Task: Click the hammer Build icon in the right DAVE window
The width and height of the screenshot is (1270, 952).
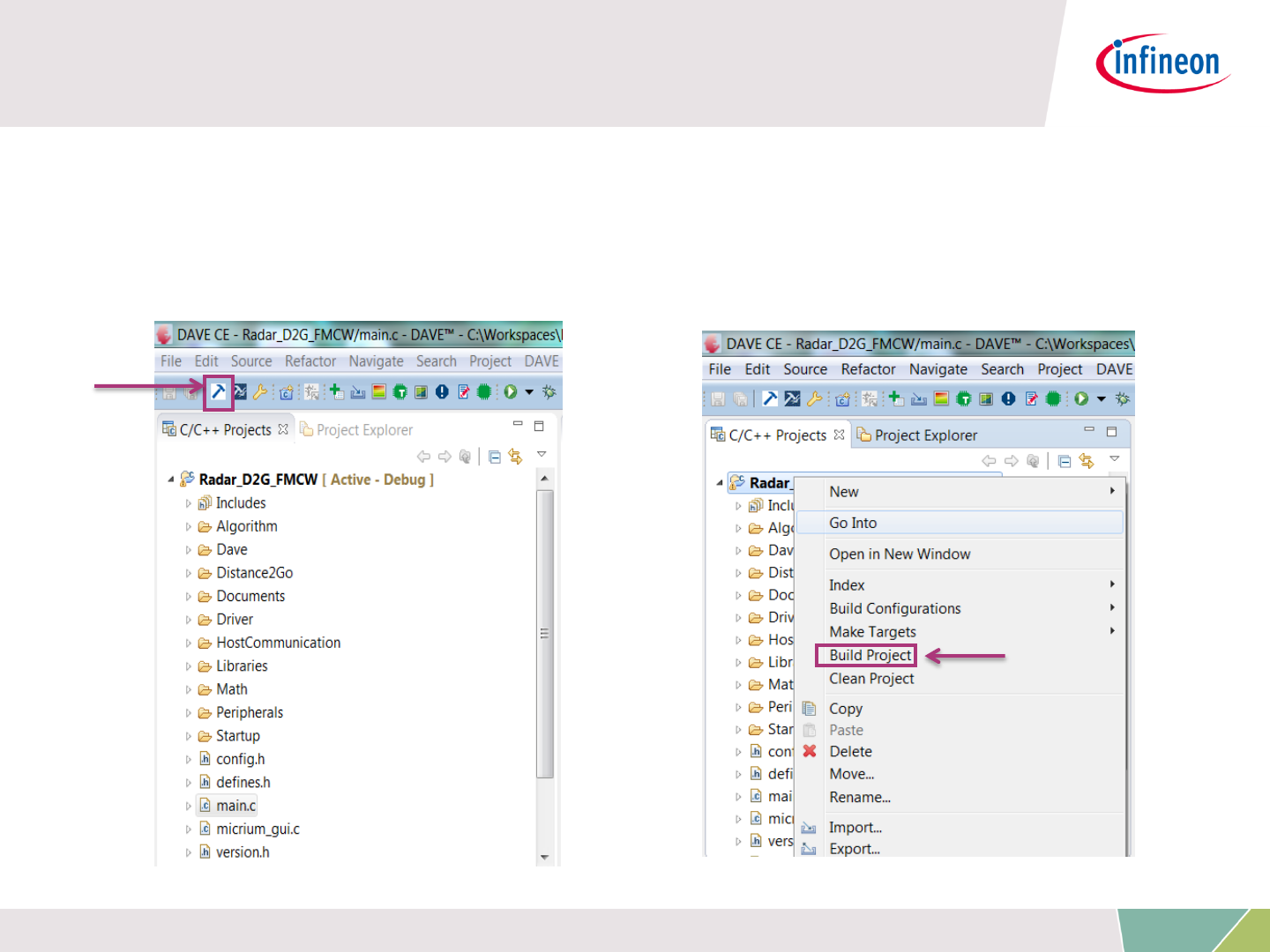Action: (770, 398)
